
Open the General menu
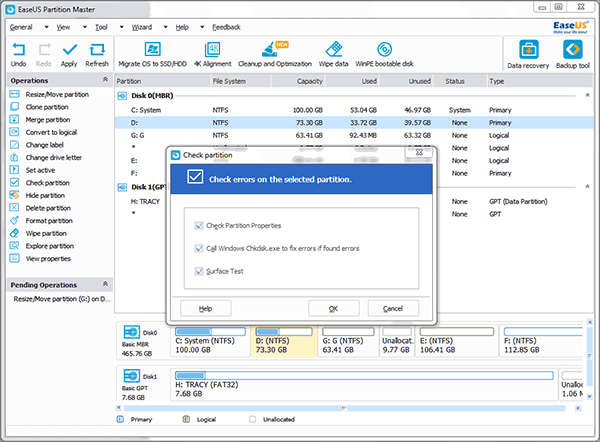(21, 27)
